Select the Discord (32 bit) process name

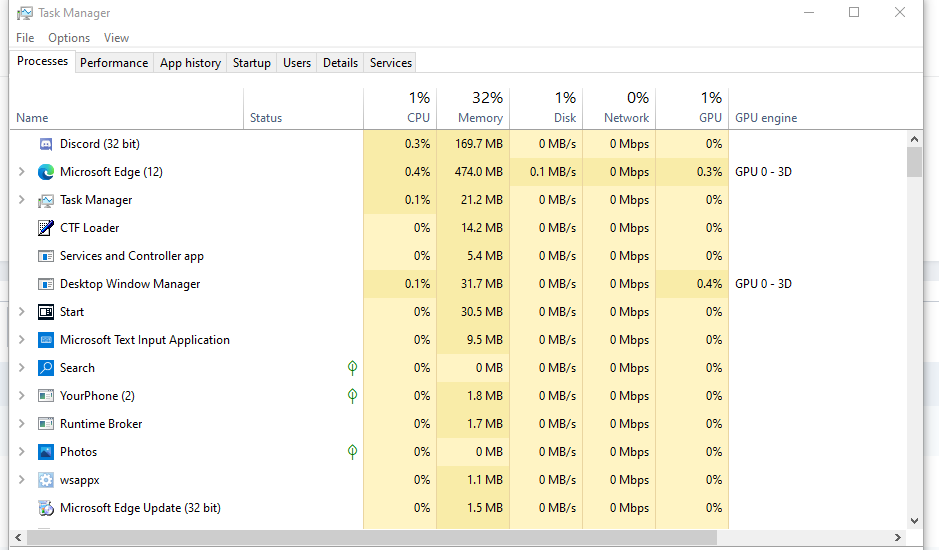point(99,144)
